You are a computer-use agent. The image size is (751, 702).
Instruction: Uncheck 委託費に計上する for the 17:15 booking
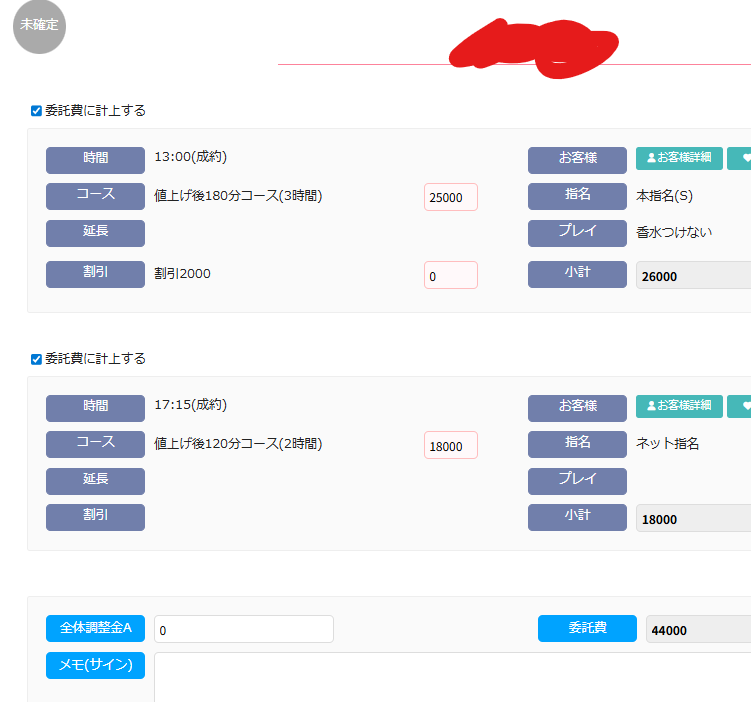[37, 359]
